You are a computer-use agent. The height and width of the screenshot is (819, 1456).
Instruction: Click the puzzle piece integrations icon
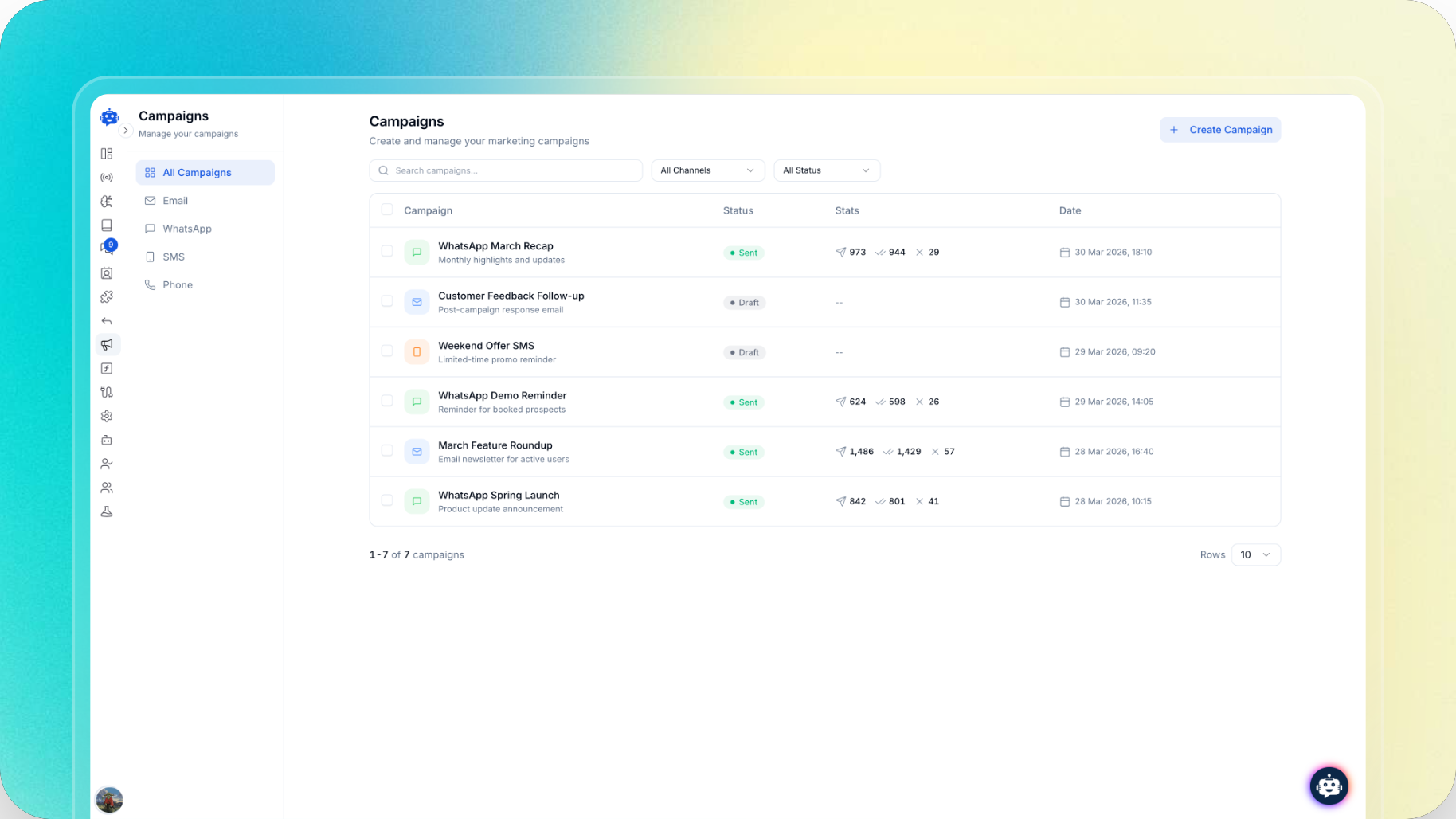pyautogui.click(x=107, y=297)
